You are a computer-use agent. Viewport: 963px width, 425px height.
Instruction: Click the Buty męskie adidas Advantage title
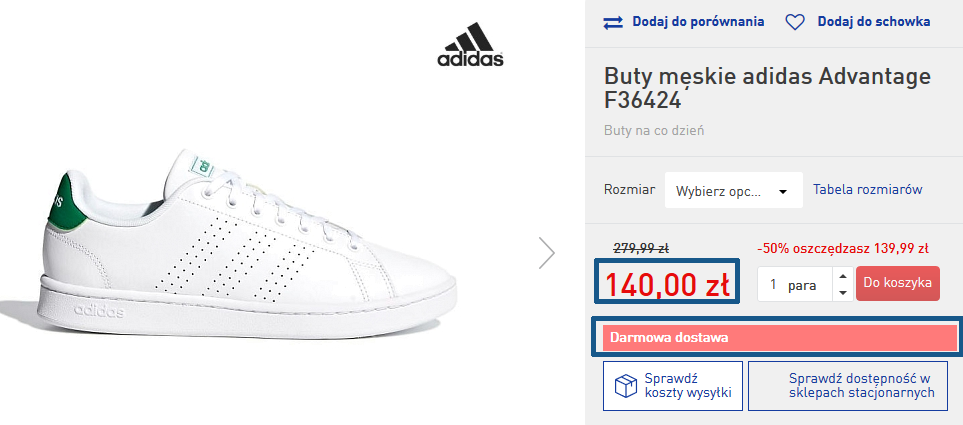(768, 88)
